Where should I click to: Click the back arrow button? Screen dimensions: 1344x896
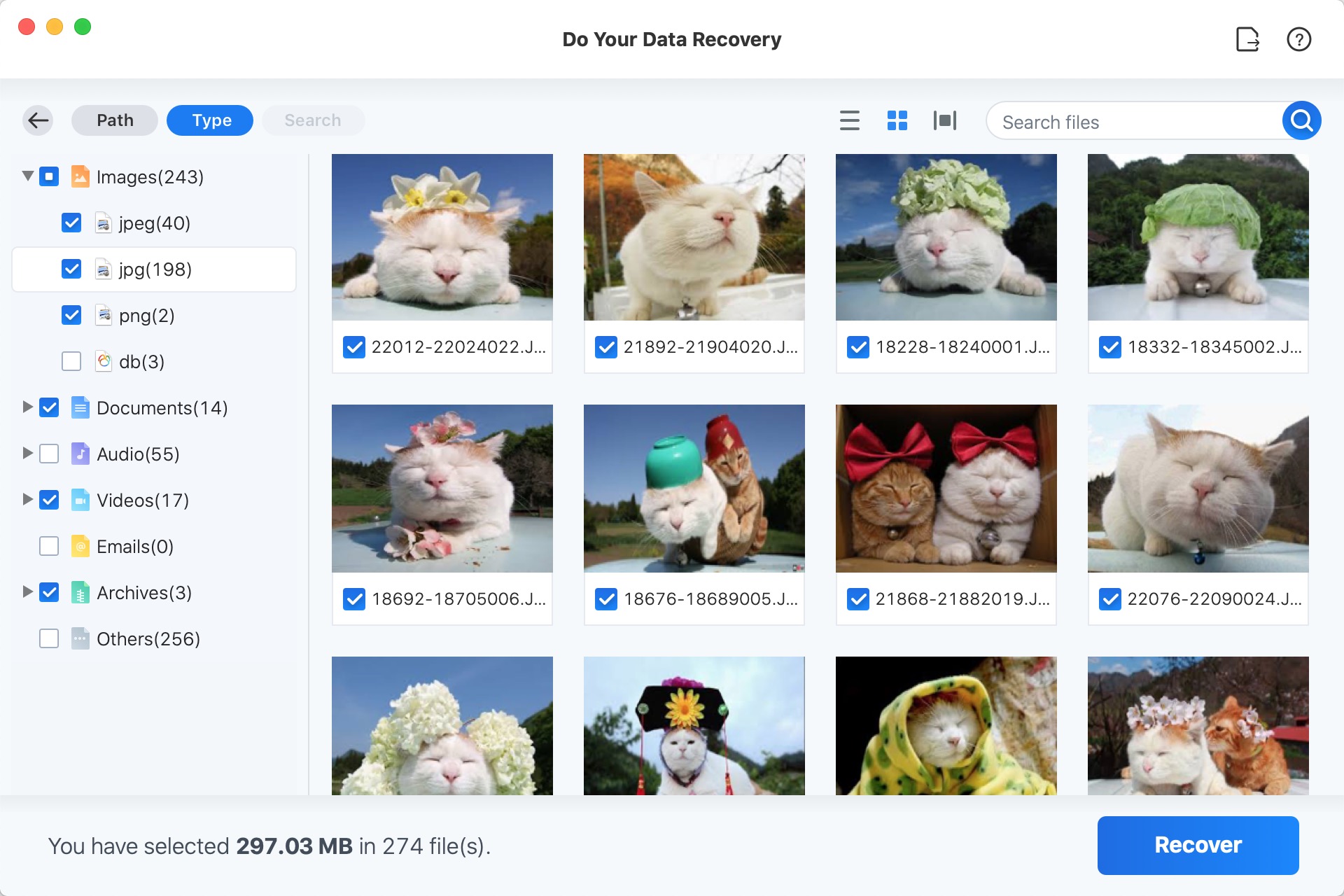[38, 120]
